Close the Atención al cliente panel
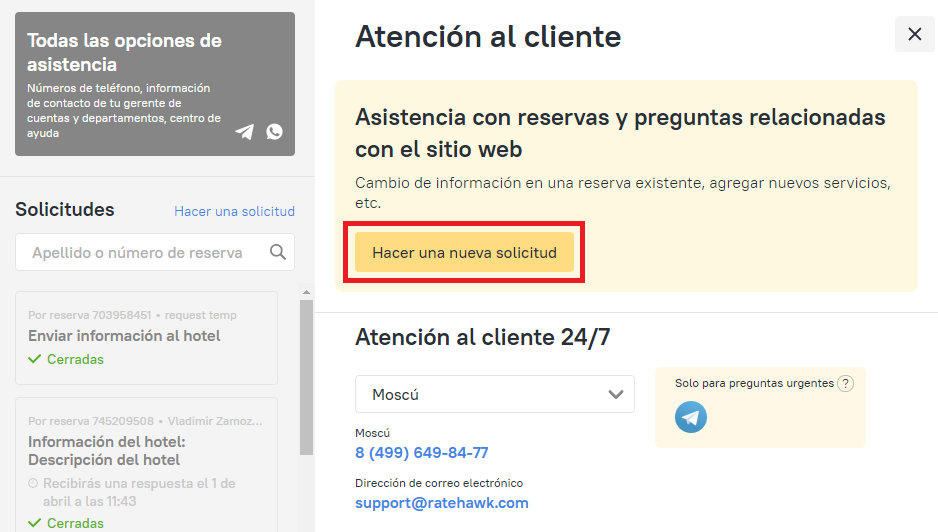 914,34
